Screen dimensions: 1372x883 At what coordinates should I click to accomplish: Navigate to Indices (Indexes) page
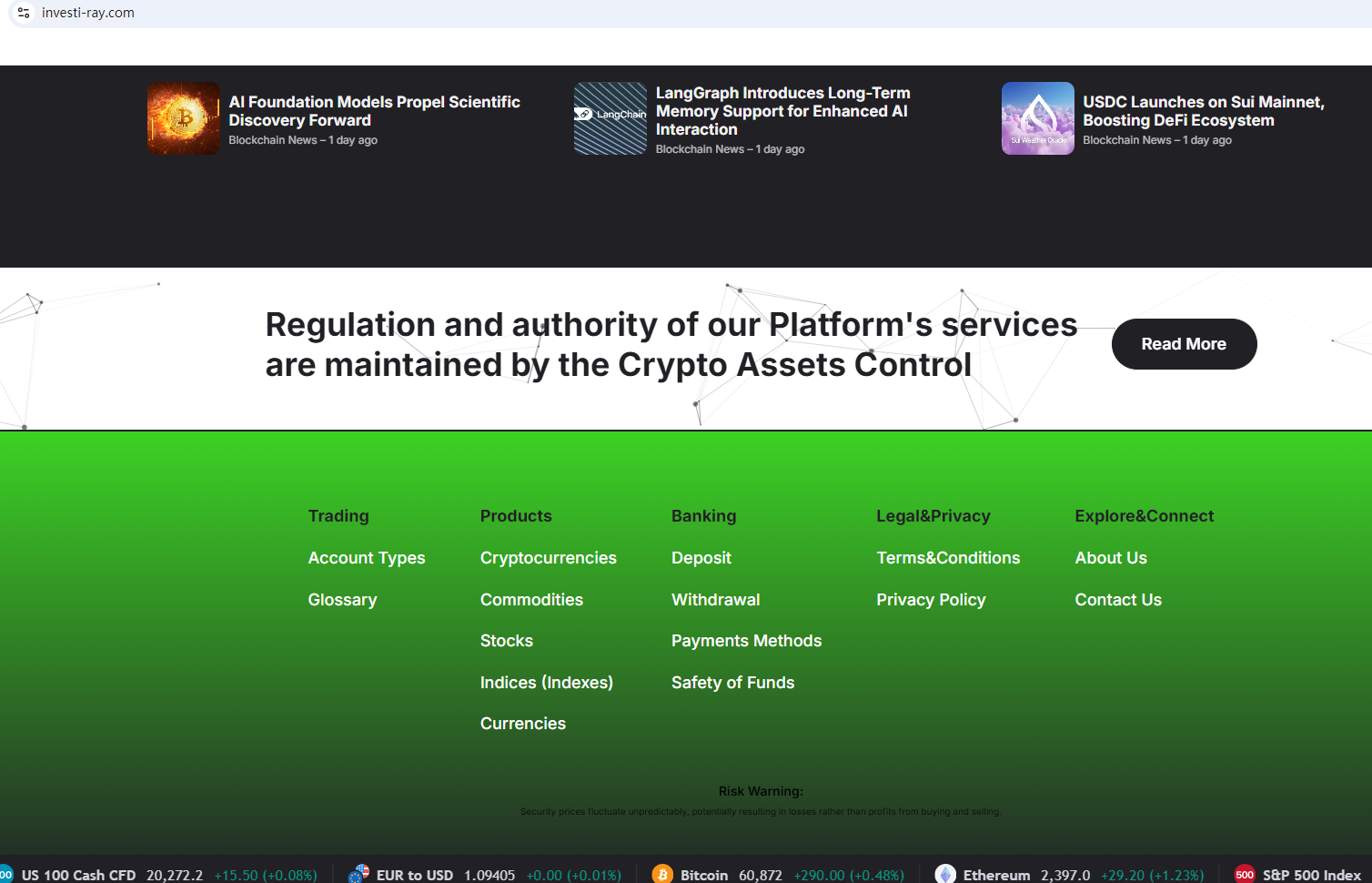point(546,683)
